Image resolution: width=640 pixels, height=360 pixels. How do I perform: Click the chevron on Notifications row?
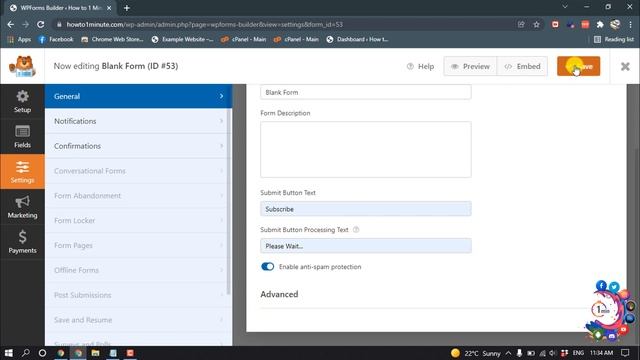(221, 121)
